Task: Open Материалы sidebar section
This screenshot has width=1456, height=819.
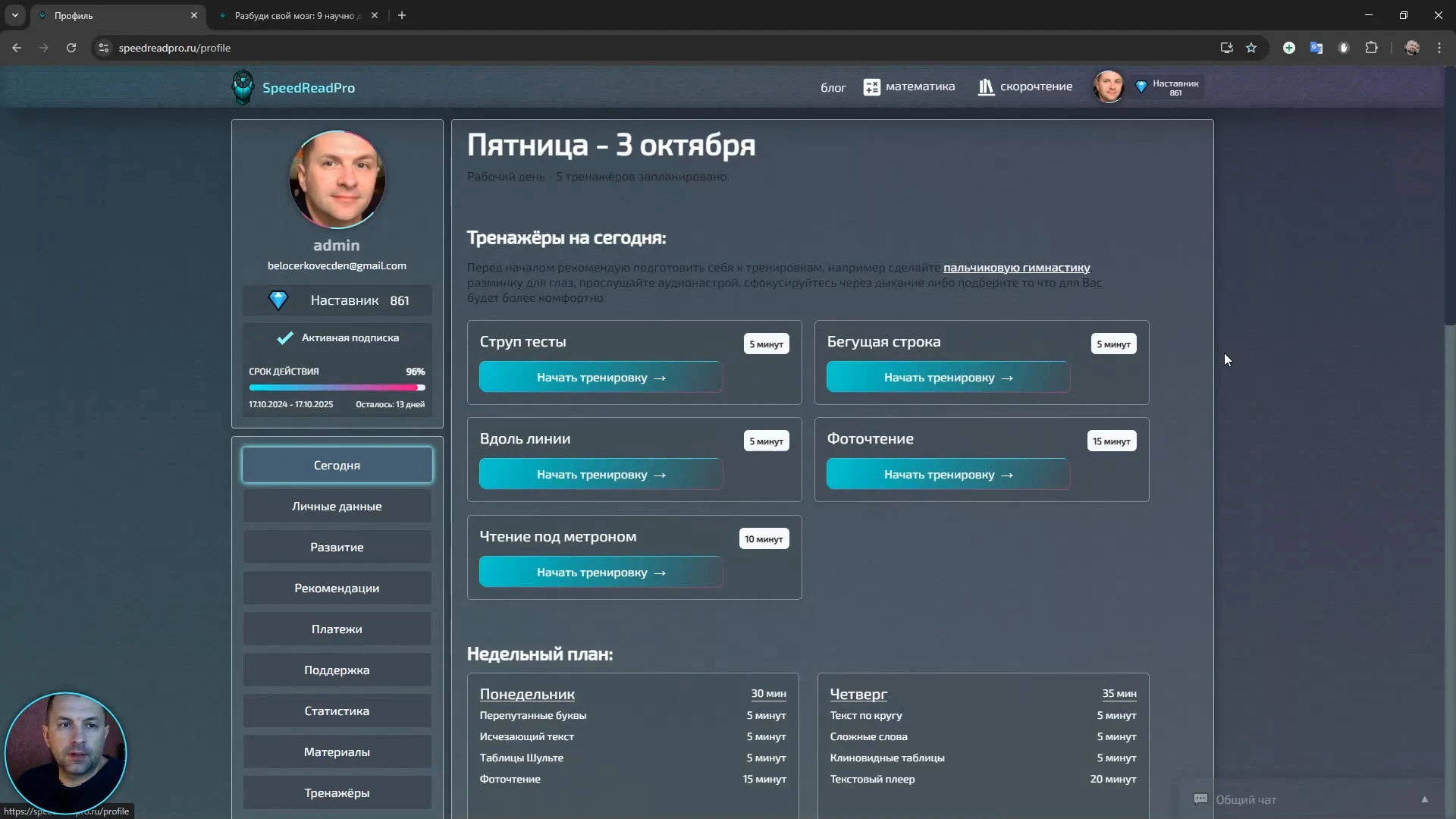Action: tap(337, 752)
